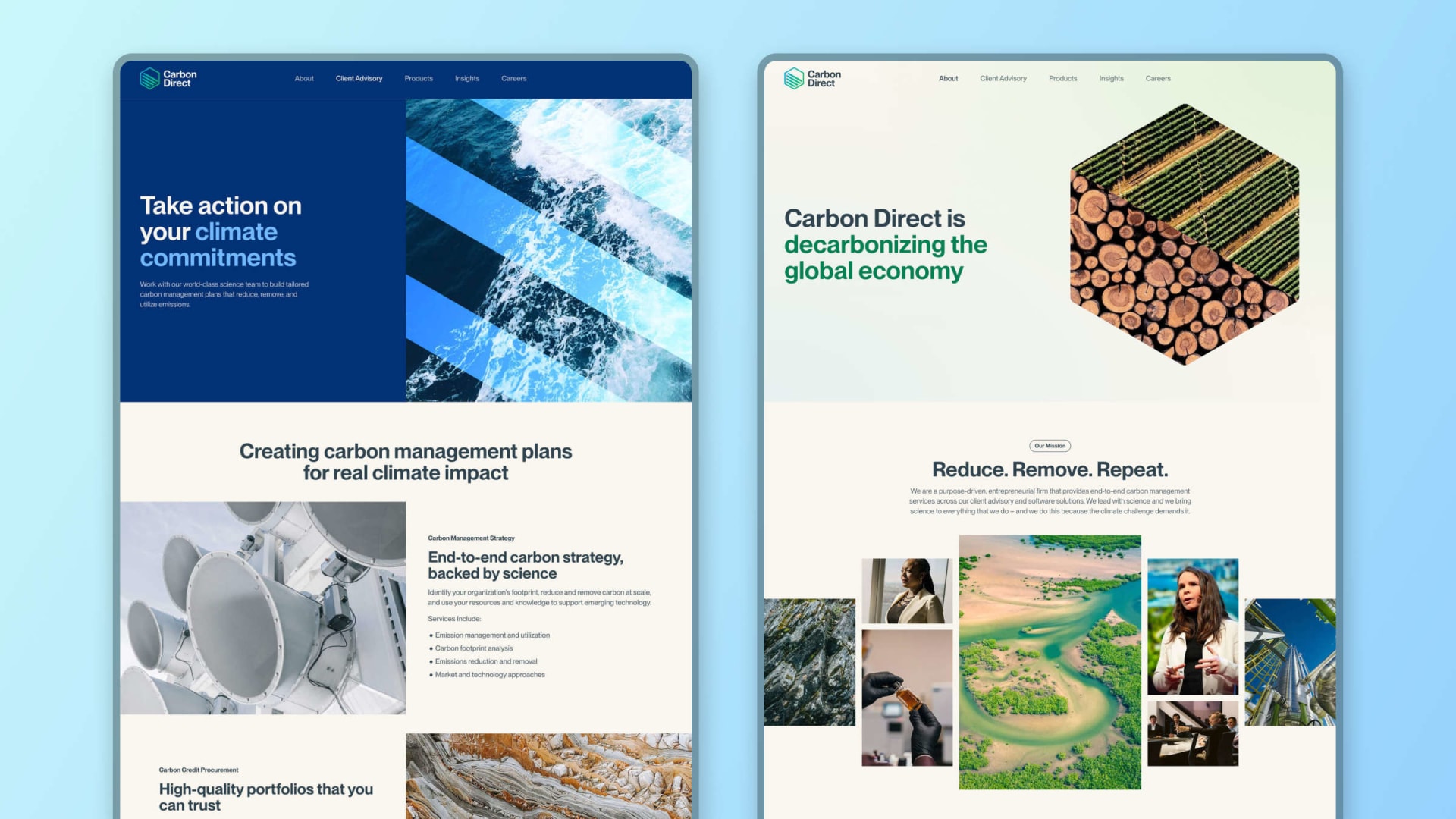Open Products in right light navbar
This screenshot has height=819, width=1456.
pyautogui.click(x=1062, y=78)
